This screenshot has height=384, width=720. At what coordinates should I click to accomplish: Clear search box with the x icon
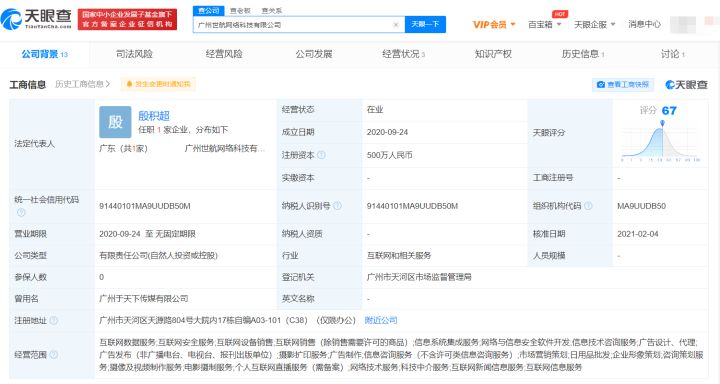pos(396,25)
